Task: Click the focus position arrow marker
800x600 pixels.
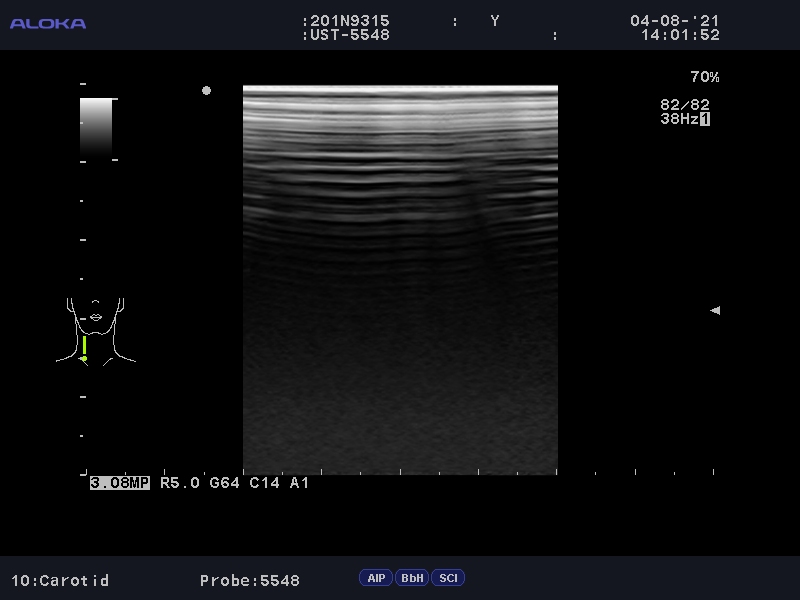Action: point(715,311)
